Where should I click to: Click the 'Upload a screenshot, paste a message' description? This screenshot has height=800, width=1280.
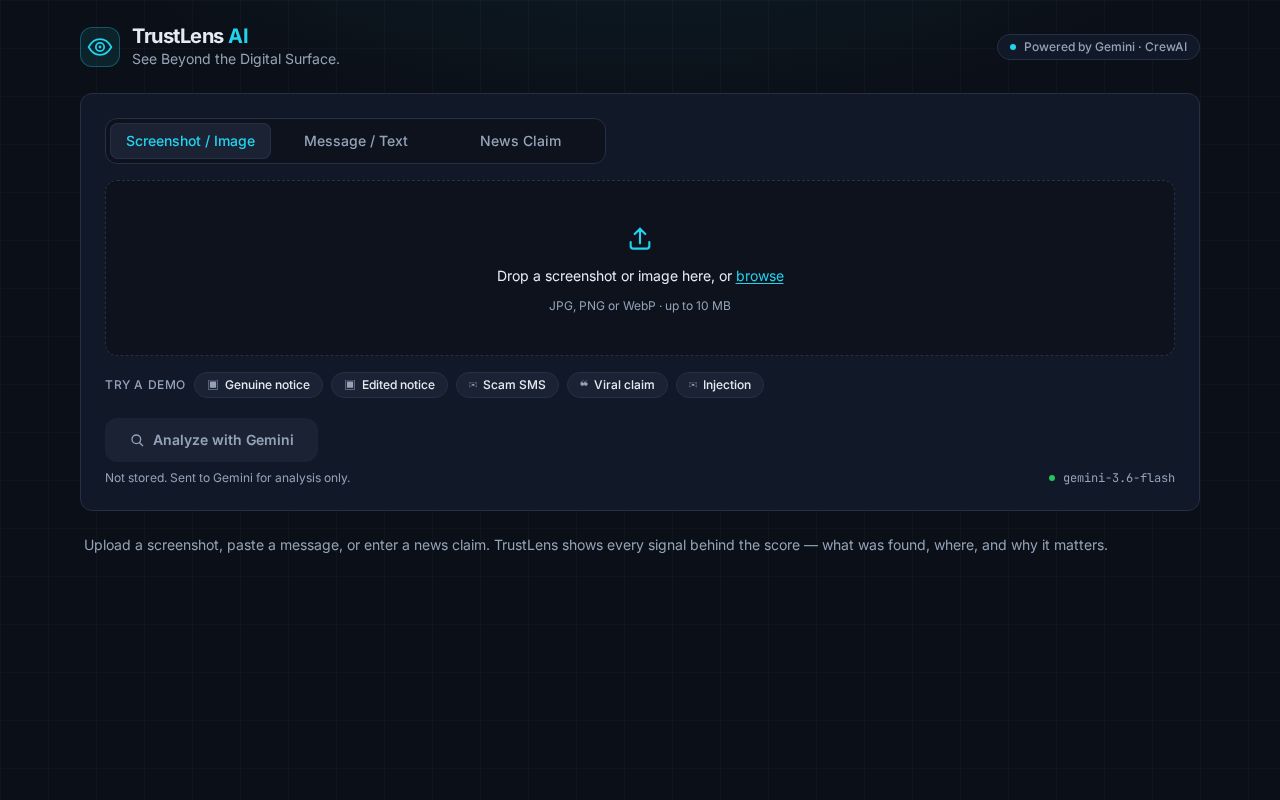pyautogui.click(x=596, y=545)
